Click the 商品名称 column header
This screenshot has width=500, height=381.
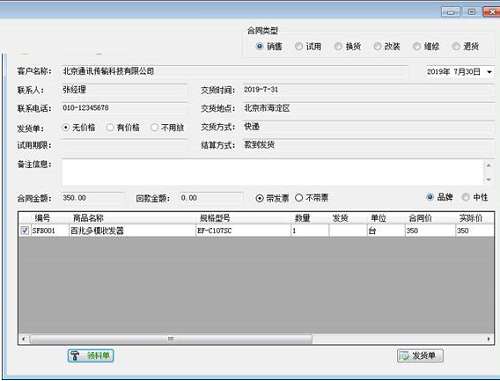pyautogui.click(x=88, y=218)
